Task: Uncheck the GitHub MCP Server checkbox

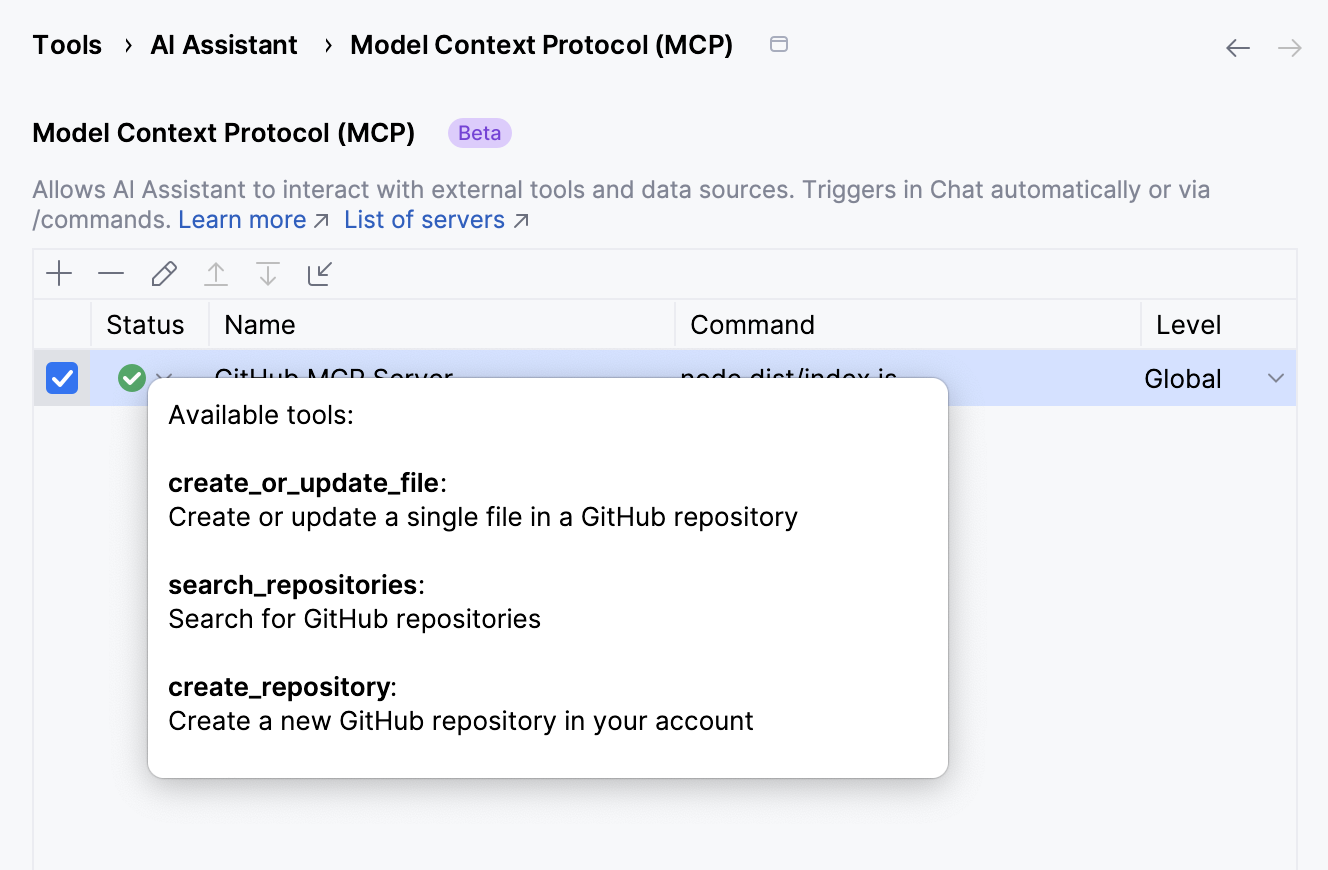Action: [x=62, y=378]
